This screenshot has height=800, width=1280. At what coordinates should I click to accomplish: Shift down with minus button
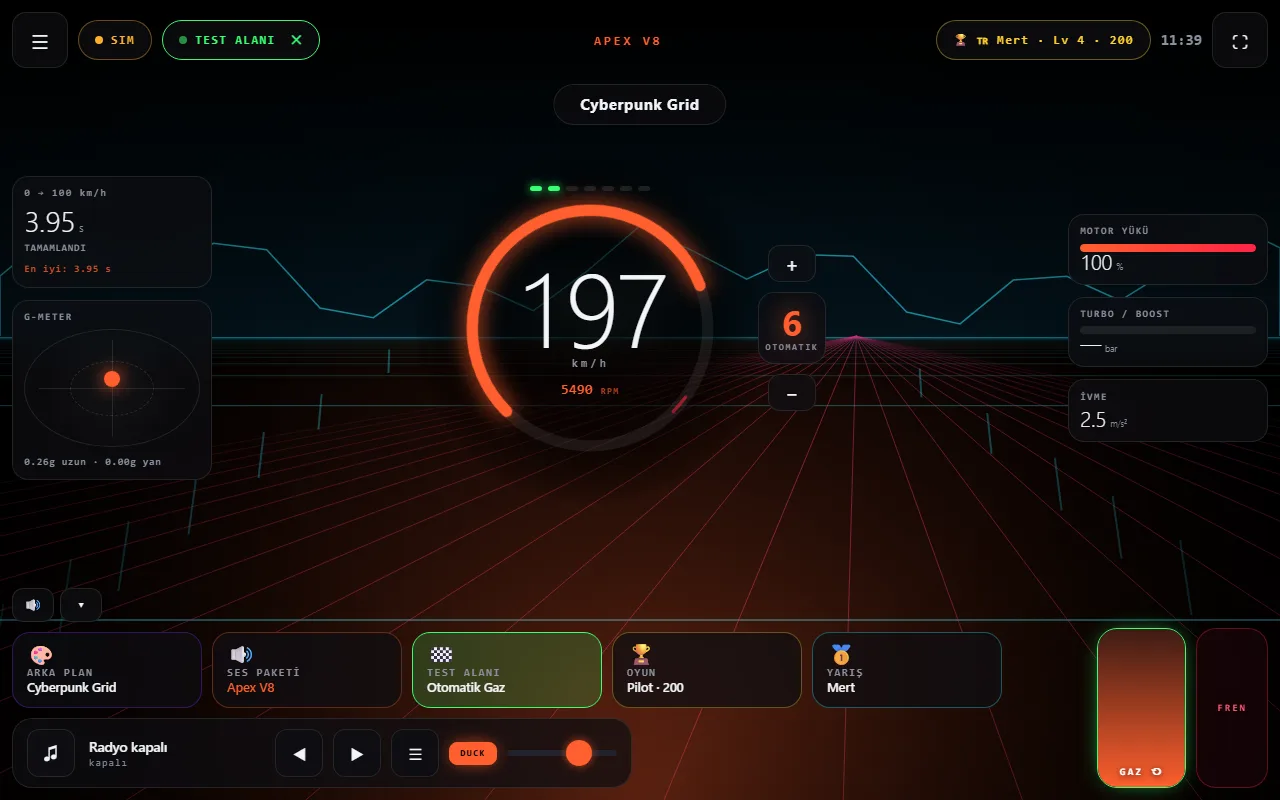pyautogui.click(x=792, y=394)
